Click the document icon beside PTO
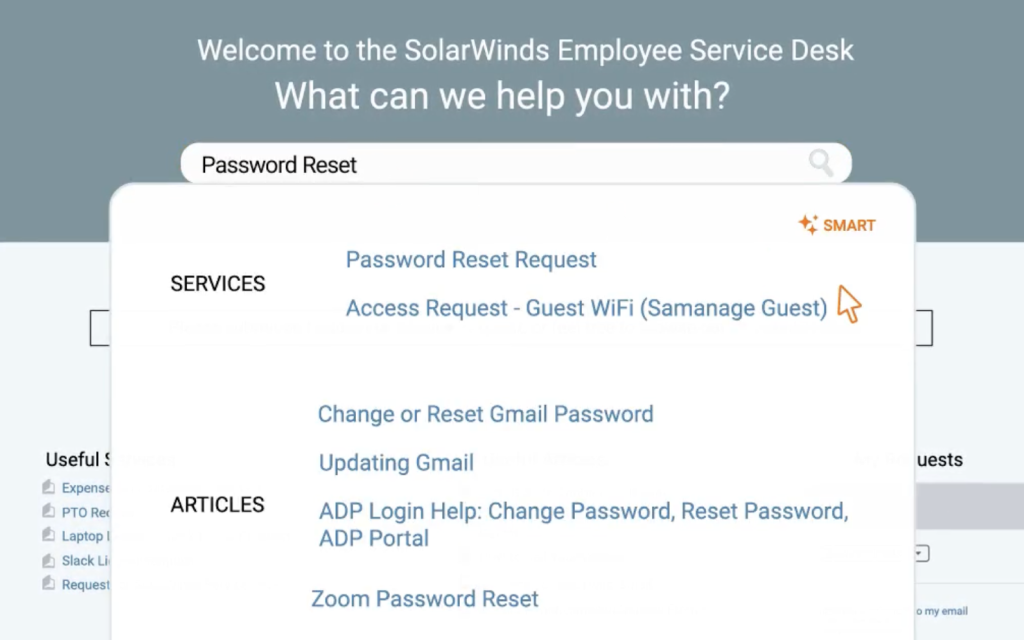This screenshot has width=1024, height=640. click(x=48, y=512)
